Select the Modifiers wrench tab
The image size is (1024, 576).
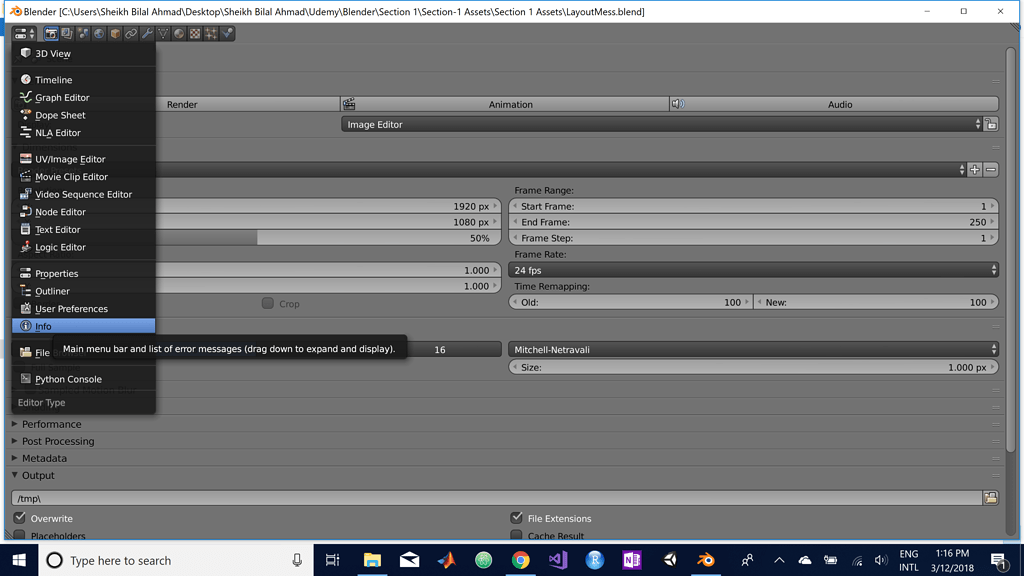[147, 33]
